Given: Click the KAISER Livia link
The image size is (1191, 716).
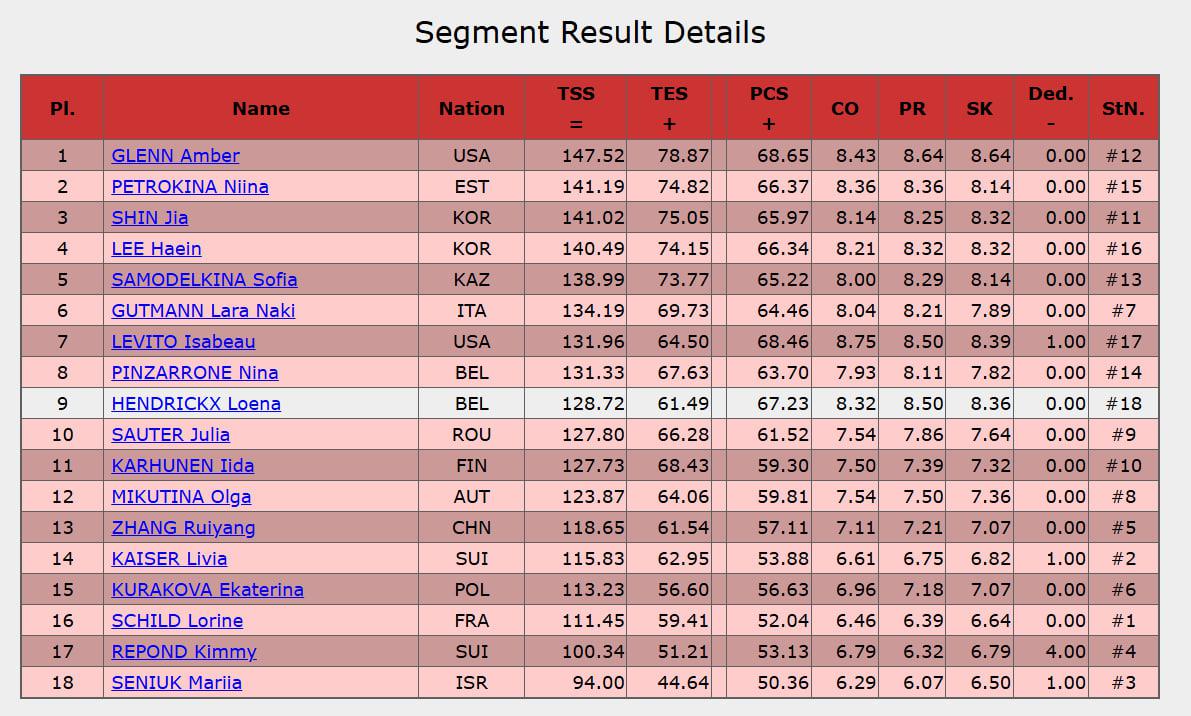Looking at the screenshot, I should pos(169,559).
